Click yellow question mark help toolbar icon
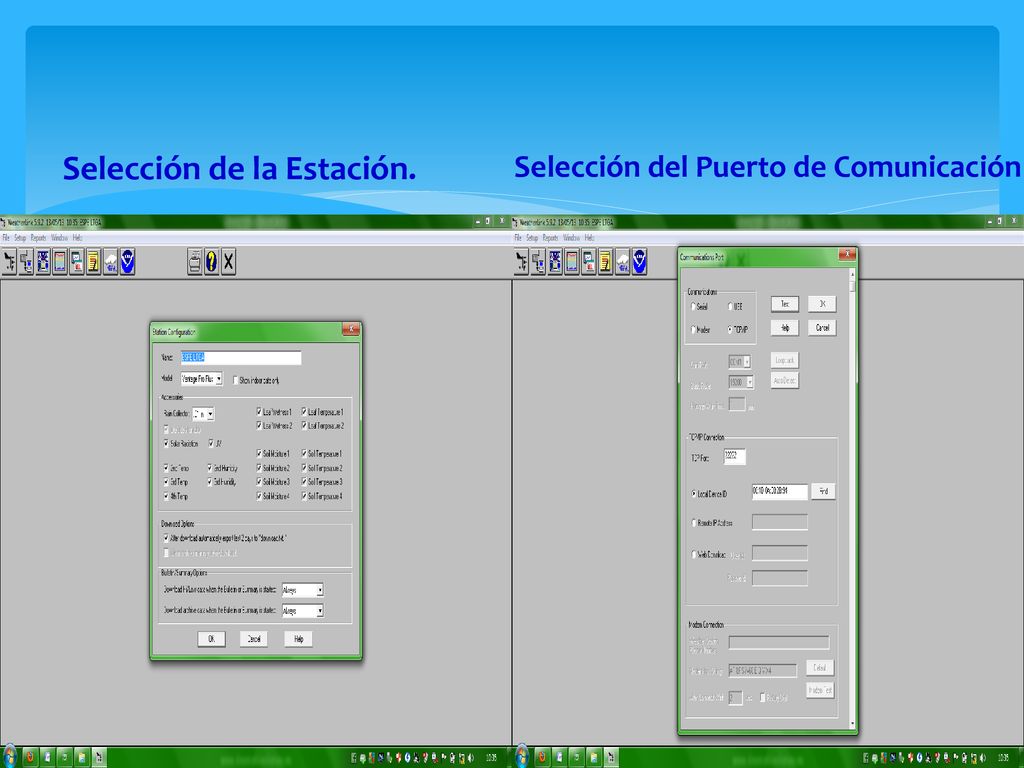Screen dimensions: 1024x768 tap(212, 262)
